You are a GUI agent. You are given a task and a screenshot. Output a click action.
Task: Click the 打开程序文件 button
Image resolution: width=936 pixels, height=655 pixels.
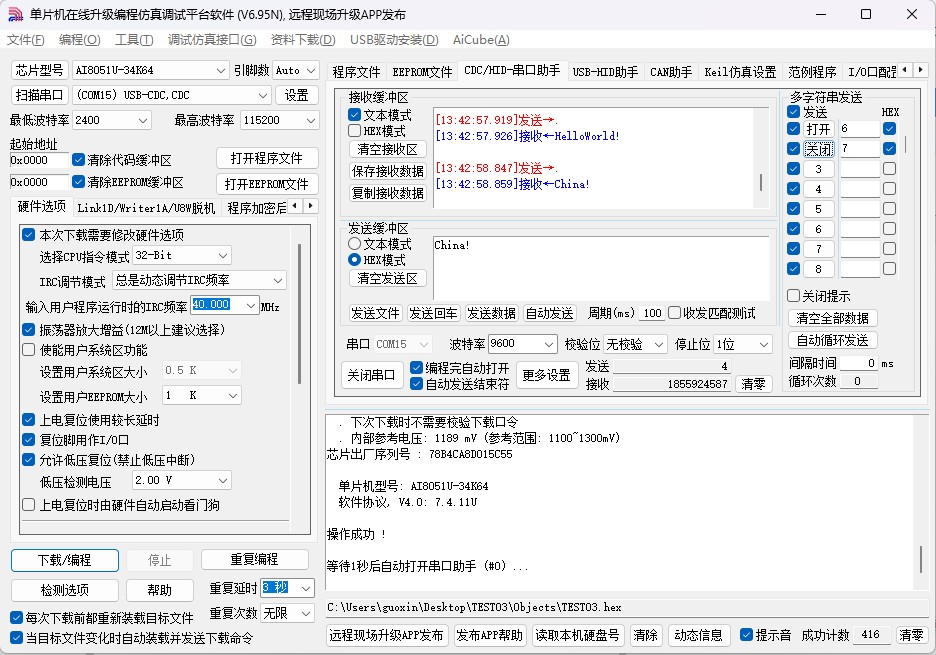coord(267,158)
